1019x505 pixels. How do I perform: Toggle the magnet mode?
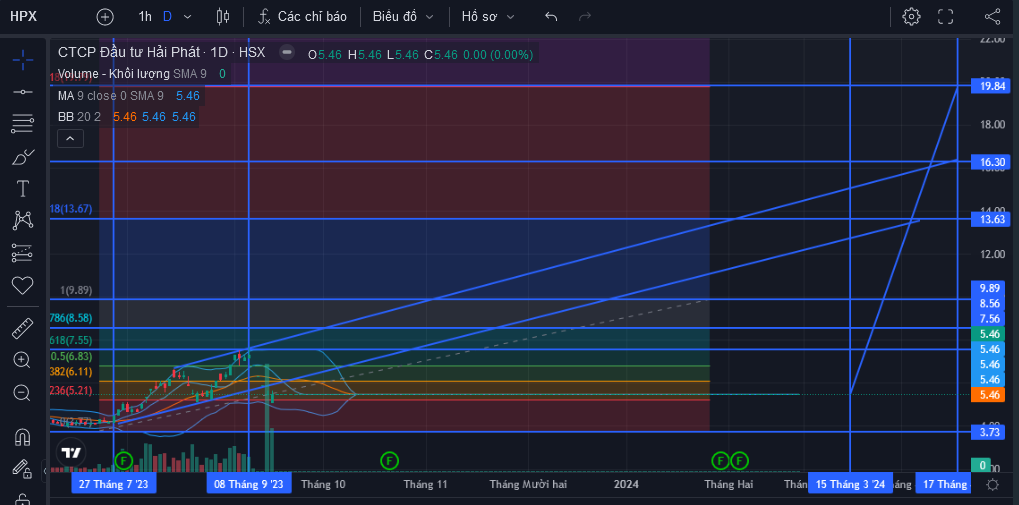coord(23,436)
